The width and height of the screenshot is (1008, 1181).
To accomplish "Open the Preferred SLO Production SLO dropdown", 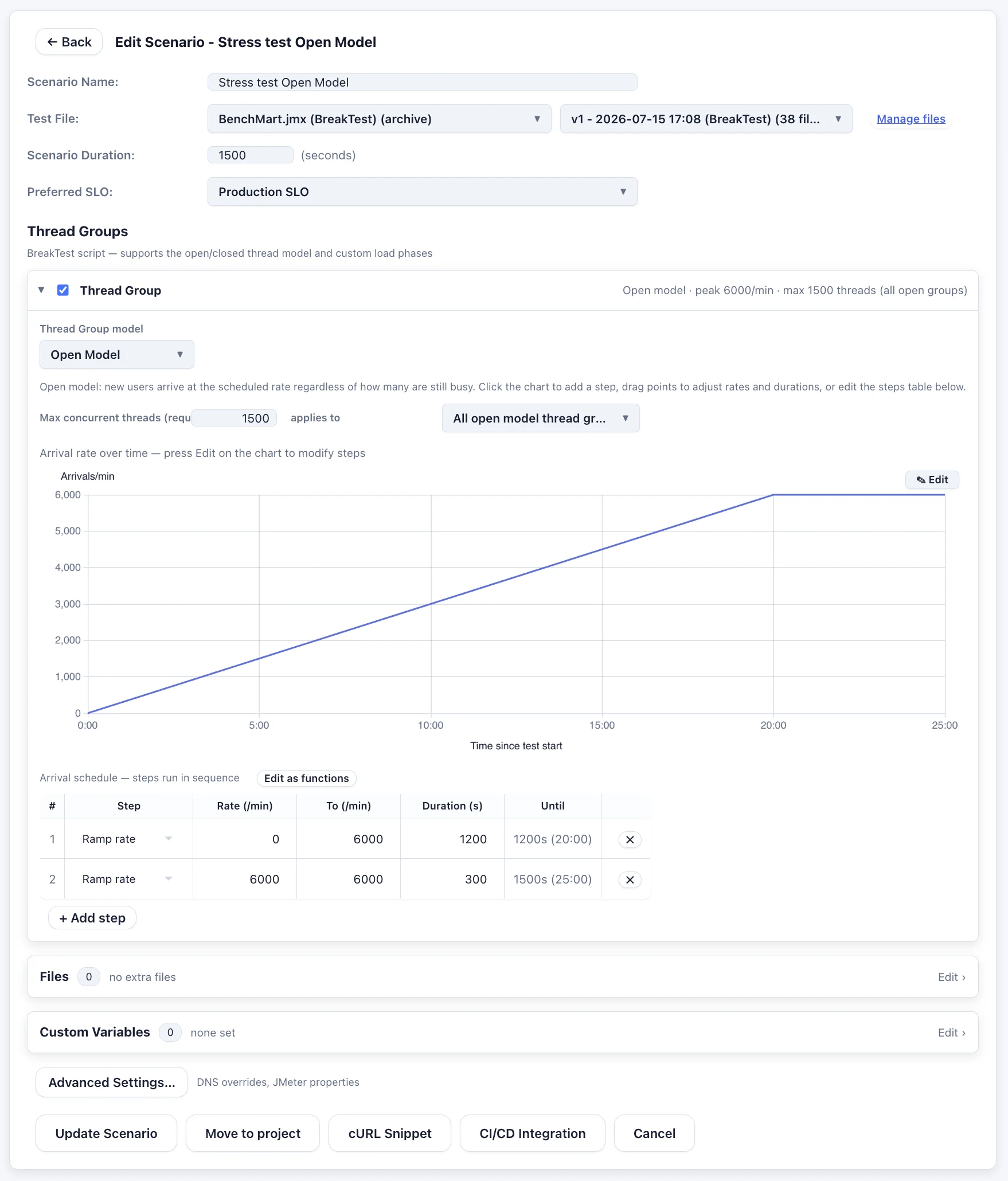I will (x=422, y=191).
